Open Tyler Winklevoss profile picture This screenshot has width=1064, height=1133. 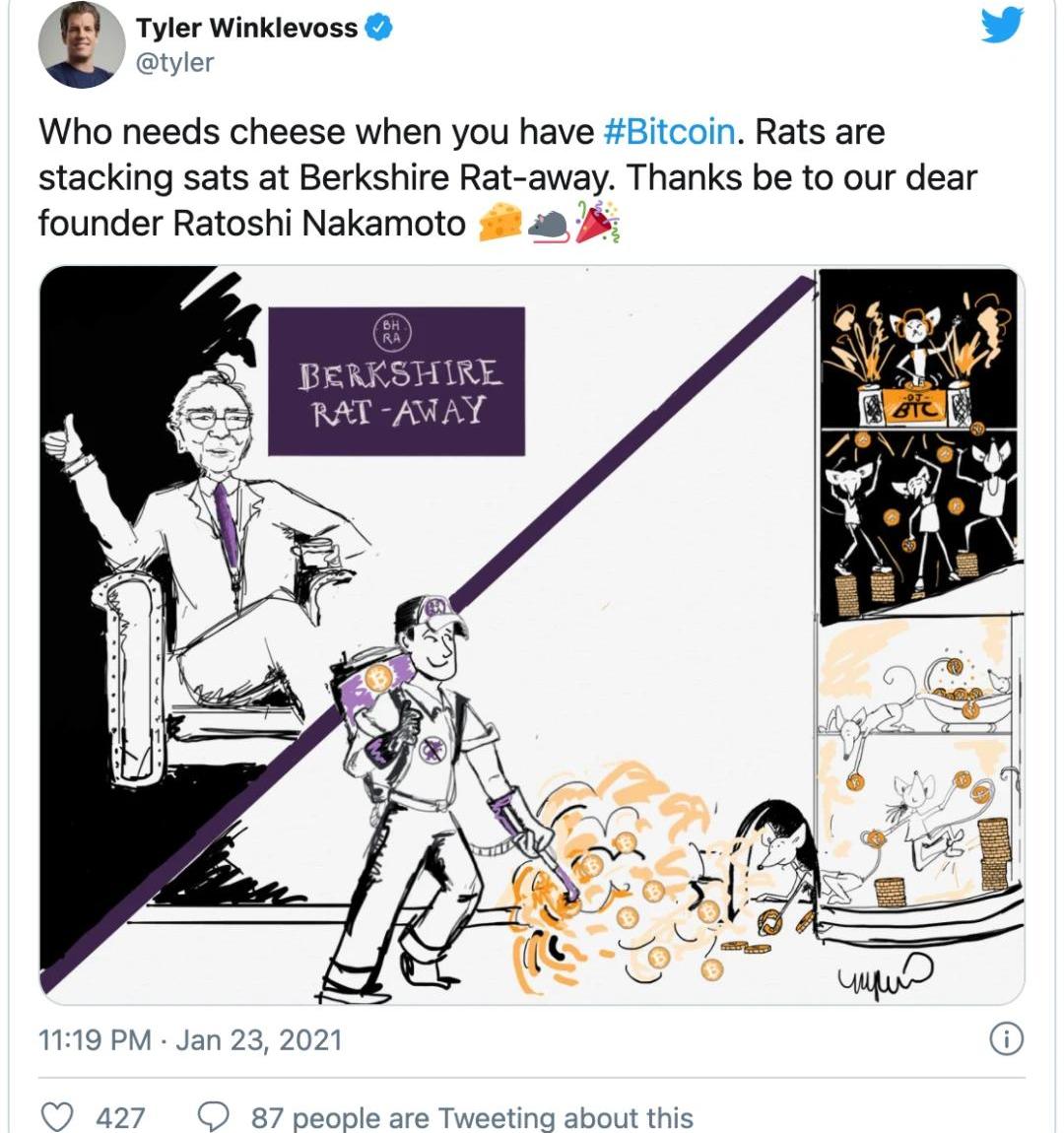(x=82, y=44)
